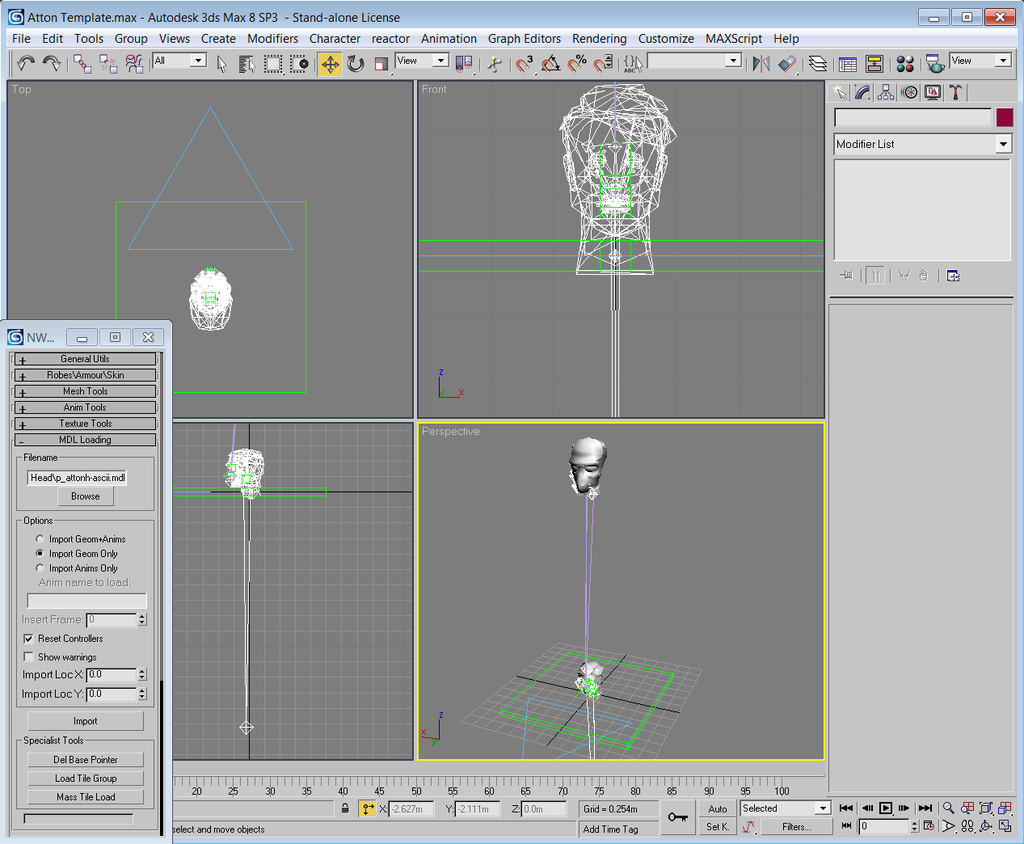The width and height of the screenshot is (1024, 844).
Task: Select the Bind to Space Warp tool
Action: pos(134,63)
